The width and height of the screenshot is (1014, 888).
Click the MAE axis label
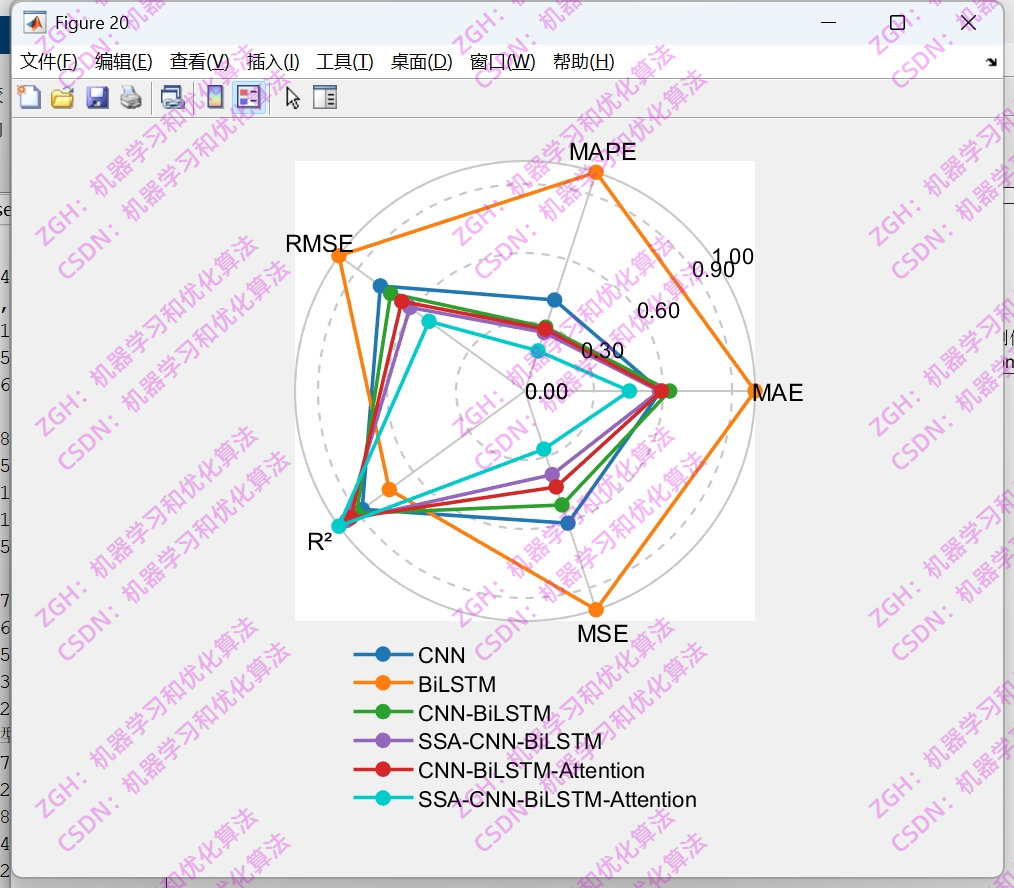(778, 393)
